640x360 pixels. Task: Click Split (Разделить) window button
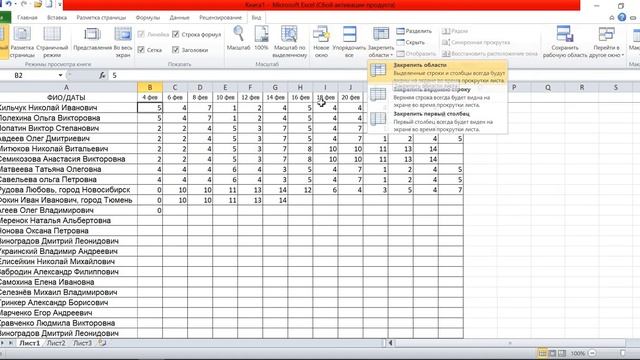(414, 31)
